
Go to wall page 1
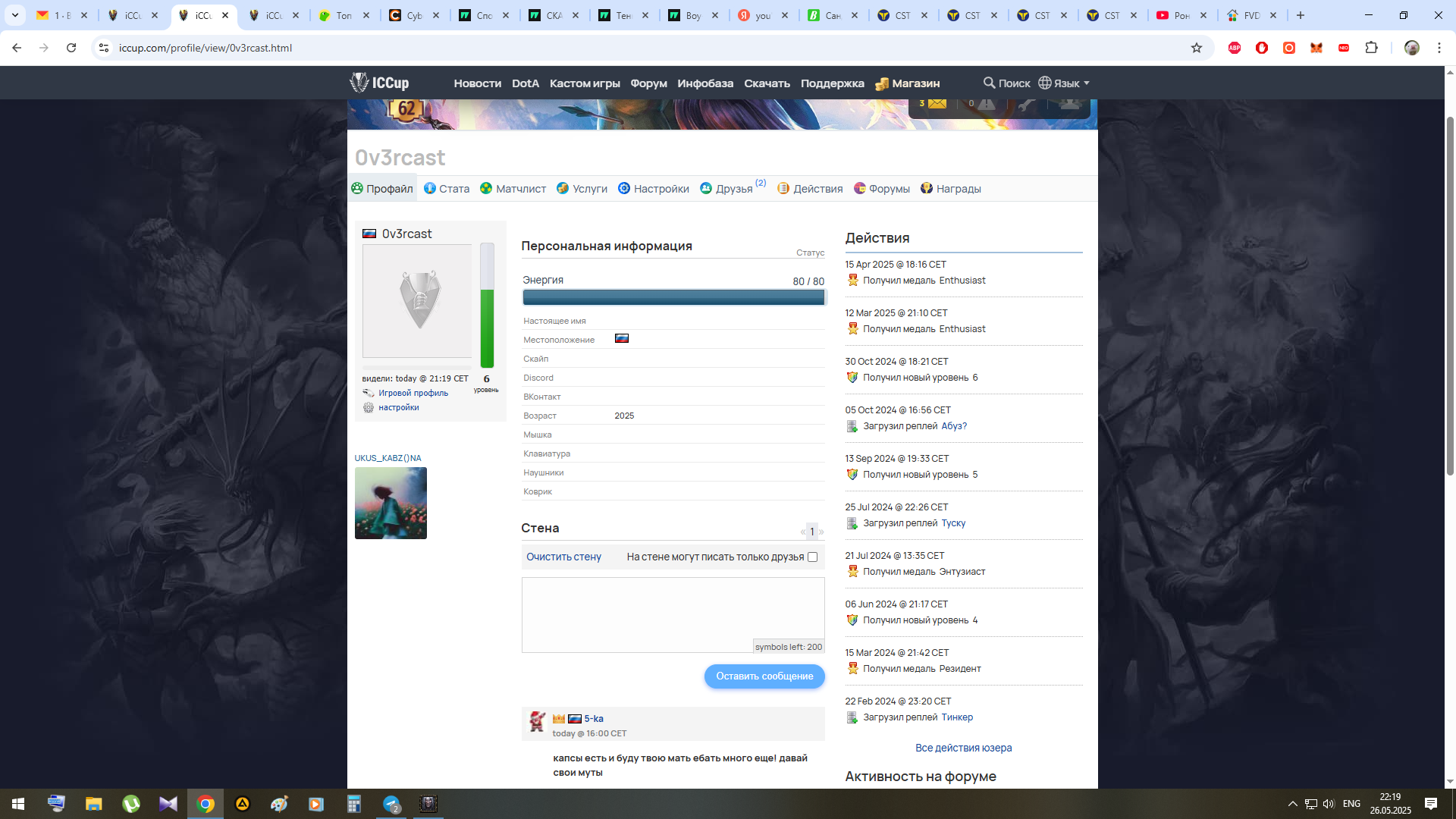[812, 532]
